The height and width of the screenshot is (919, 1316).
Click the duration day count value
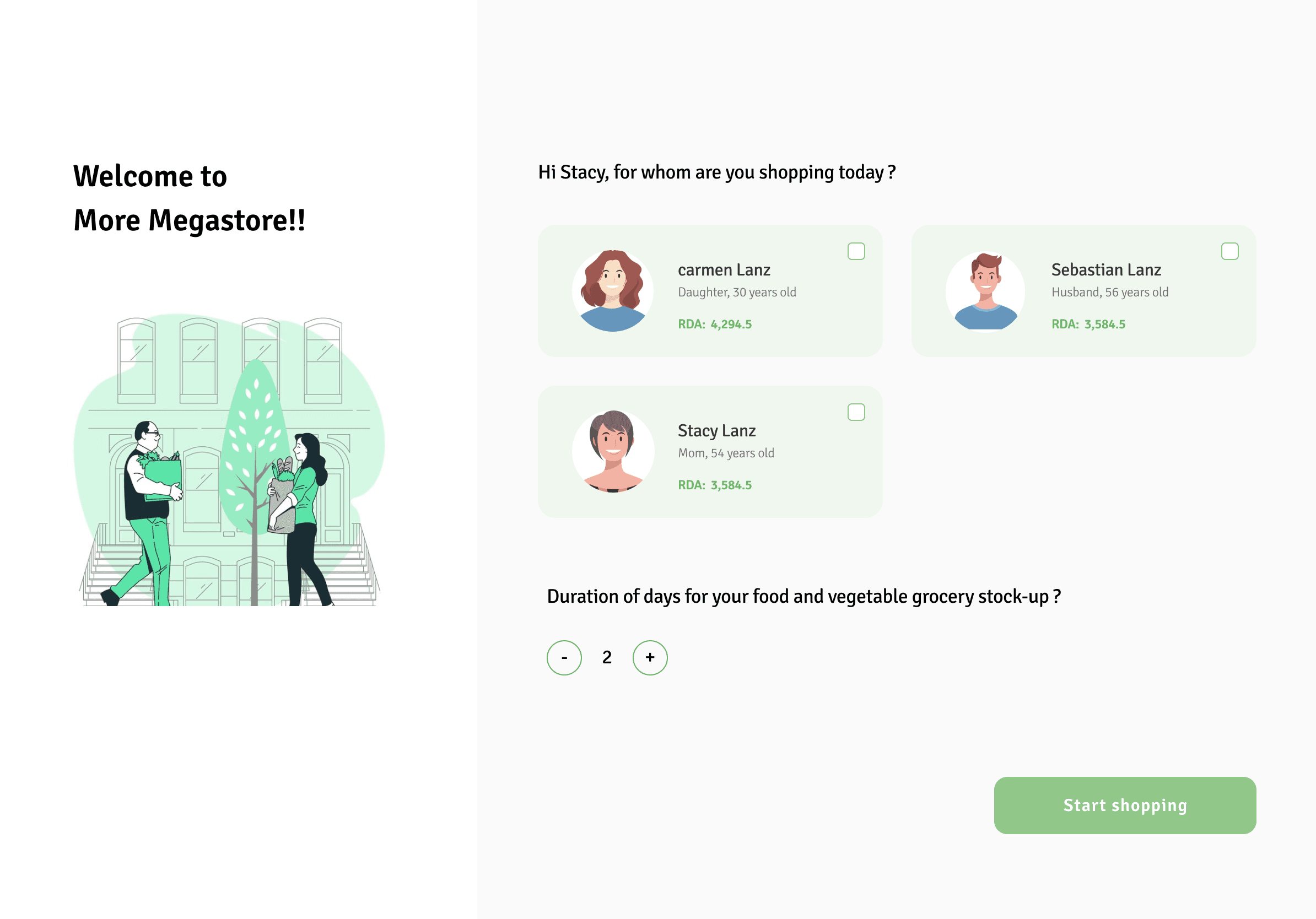click(607, 657)
